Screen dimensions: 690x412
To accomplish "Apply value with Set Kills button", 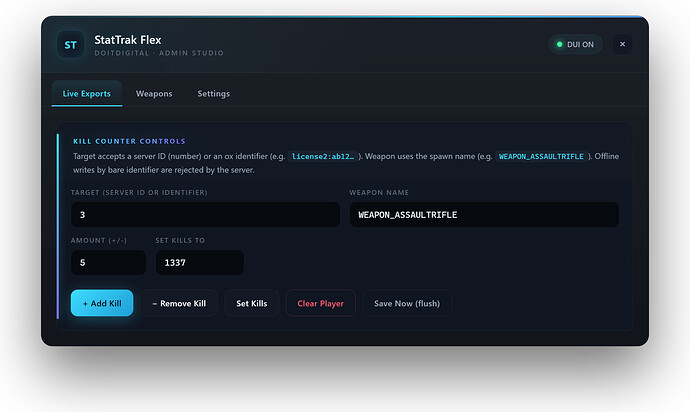I will click(x=252, y=303).
